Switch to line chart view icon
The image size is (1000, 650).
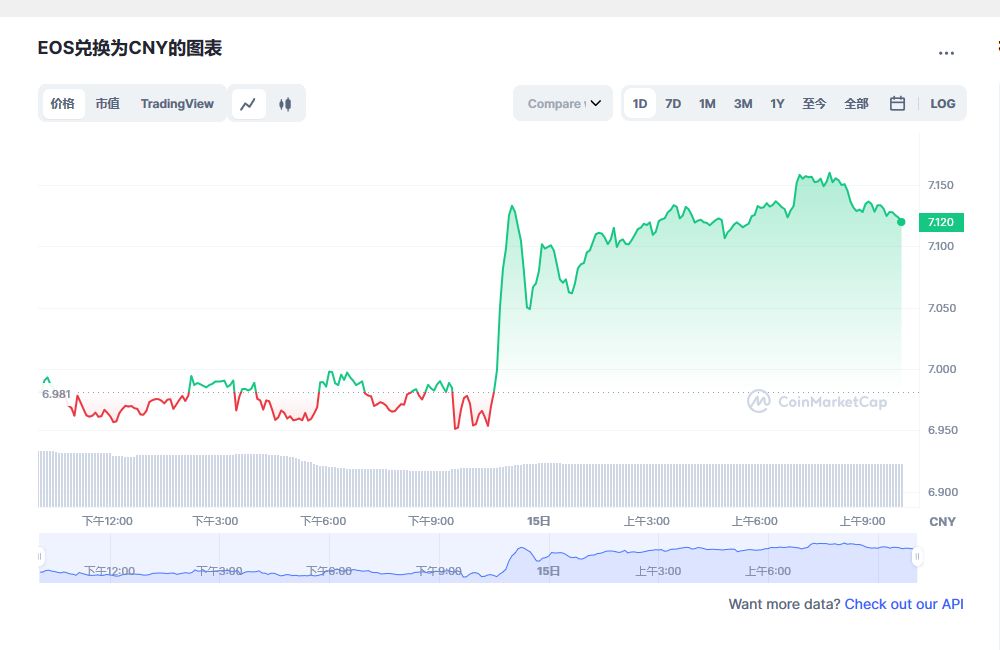pyautogui.click(x=248, y=103)
